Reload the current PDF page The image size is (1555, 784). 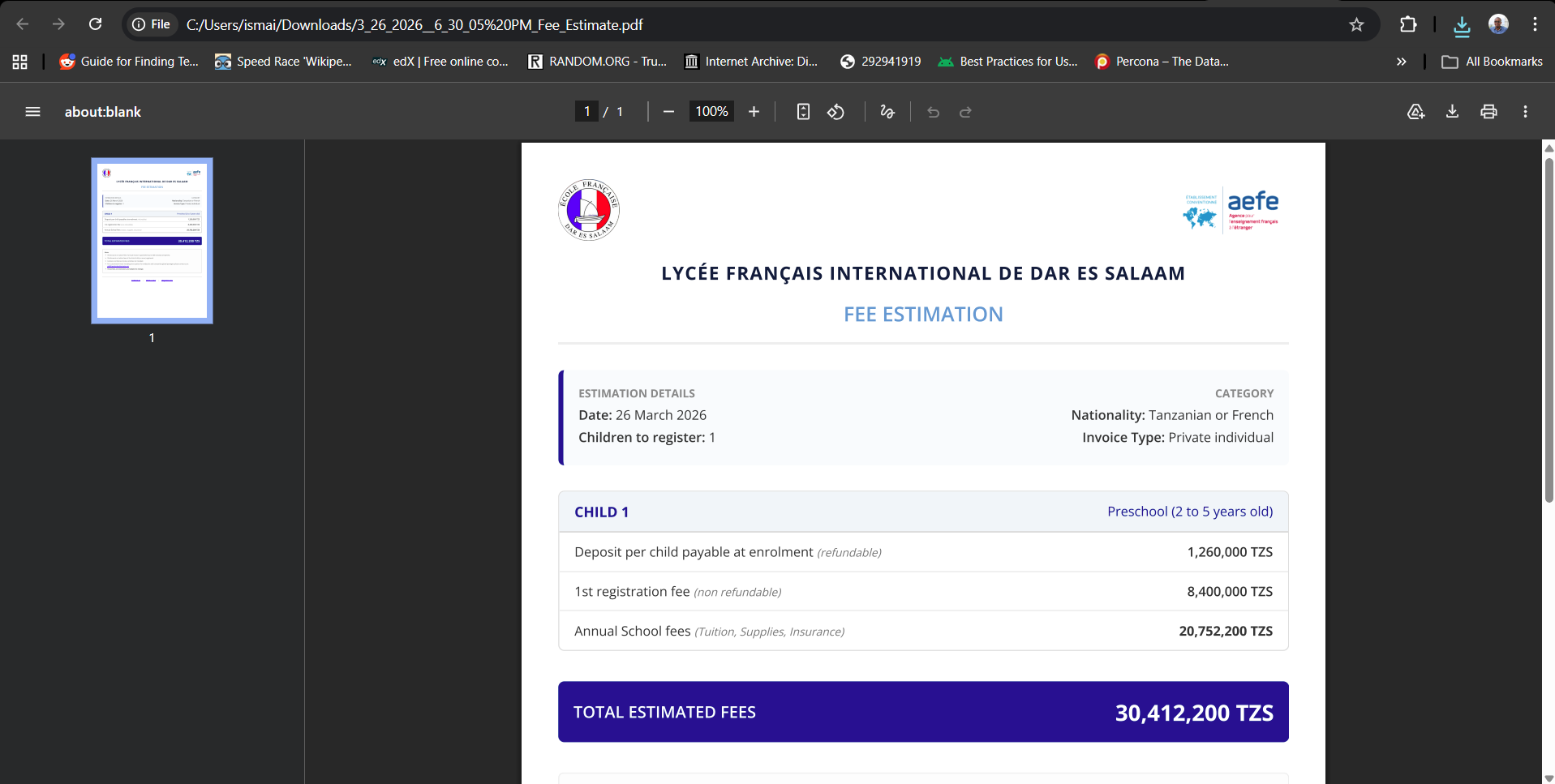[96, 24]
